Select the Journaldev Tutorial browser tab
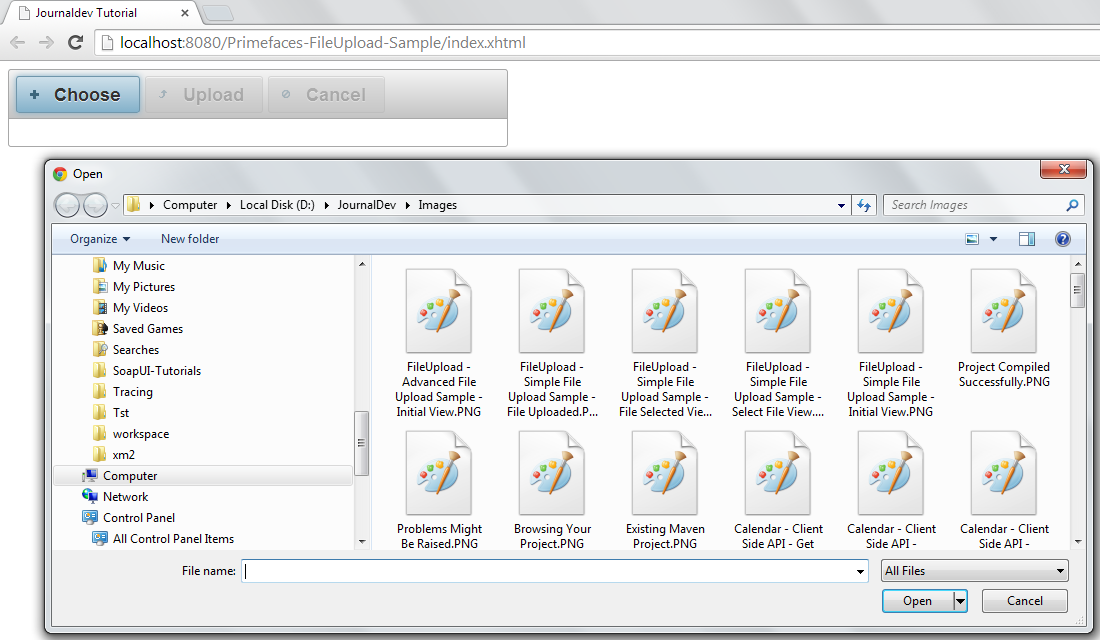The image size is (1100, 640). click(x=98, y=13)
